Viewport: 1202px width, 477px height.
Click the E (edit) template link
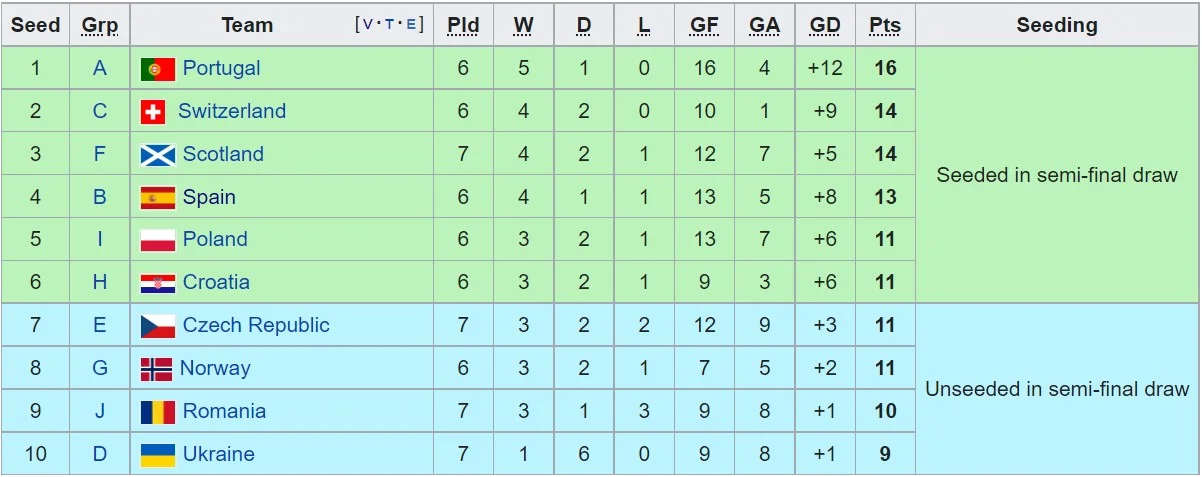[411, 25]
